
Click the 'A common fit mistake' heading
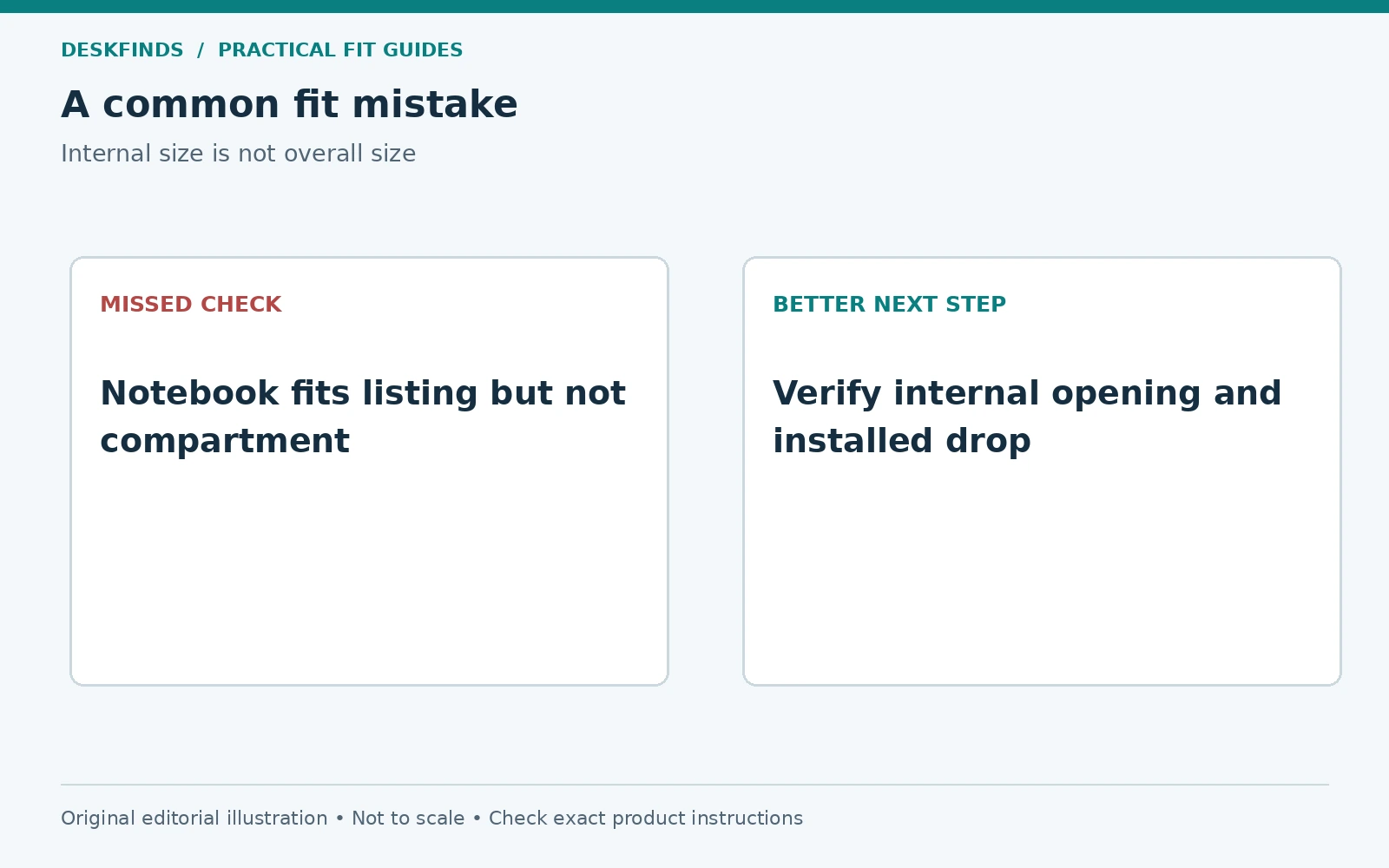point(289,104)
